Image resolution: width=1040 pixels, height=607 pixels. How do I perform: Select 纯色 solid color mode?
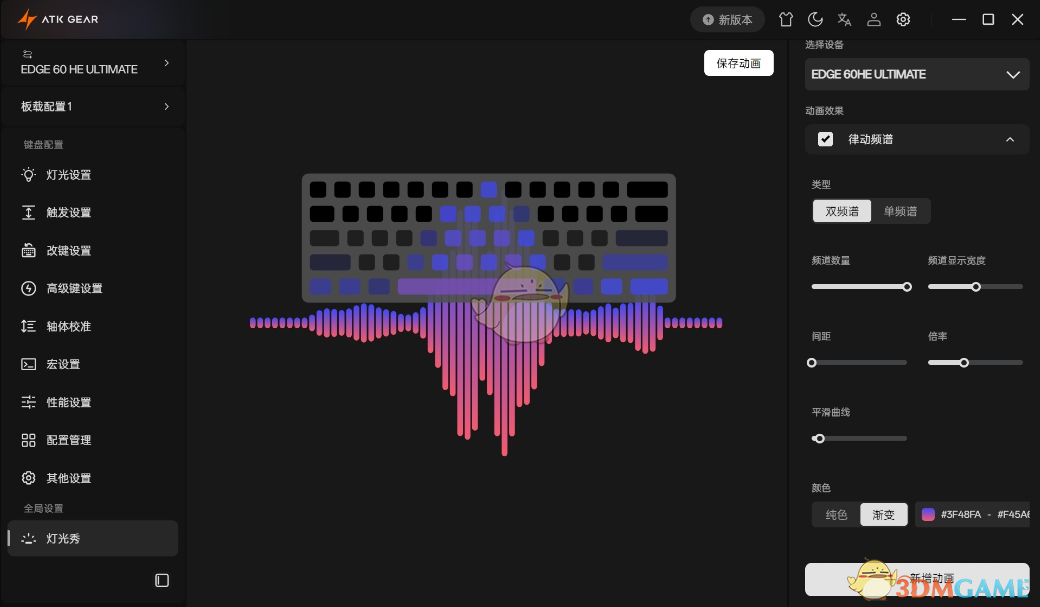coord(836,515)
